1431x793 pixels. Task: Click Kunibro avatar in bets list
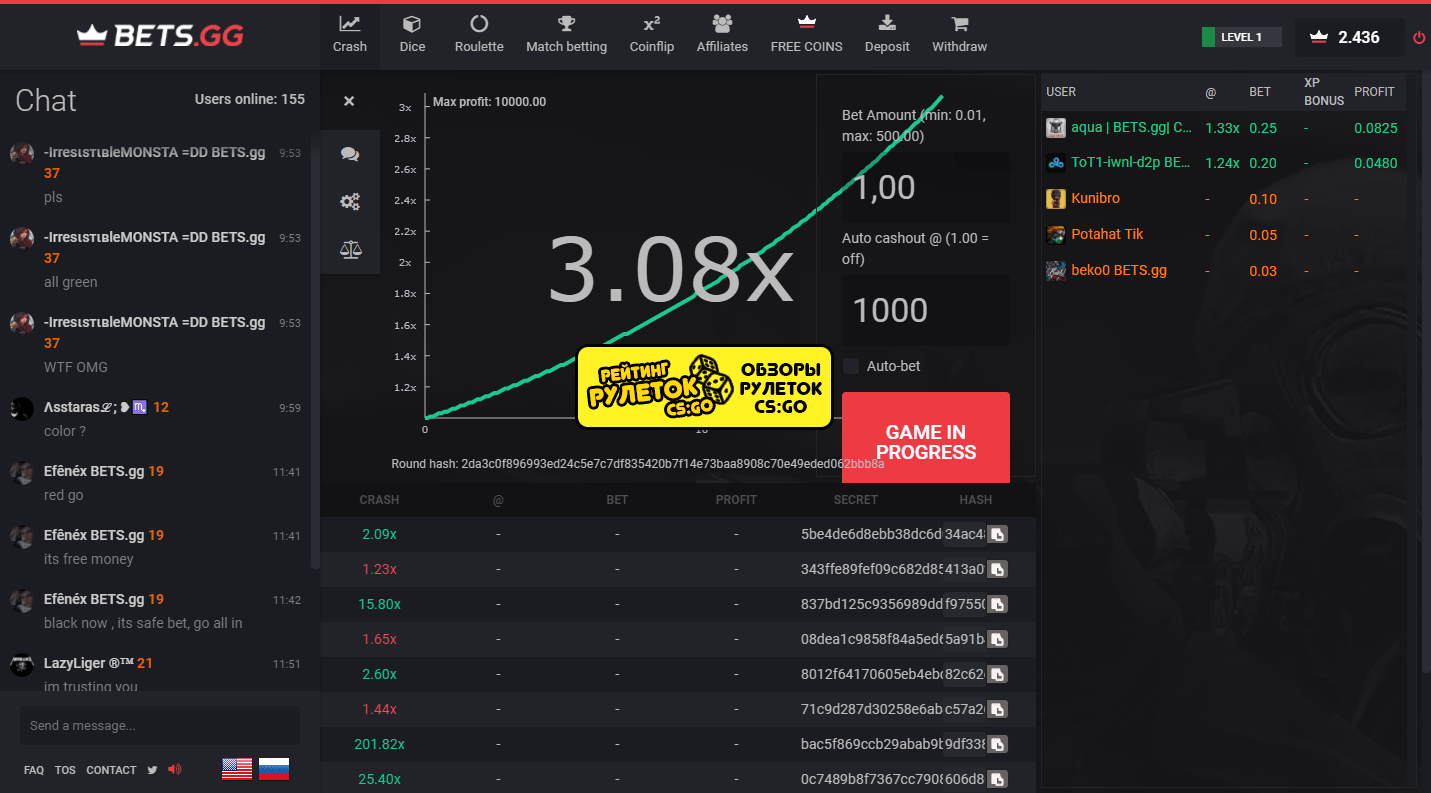[x=1056, y=199]
